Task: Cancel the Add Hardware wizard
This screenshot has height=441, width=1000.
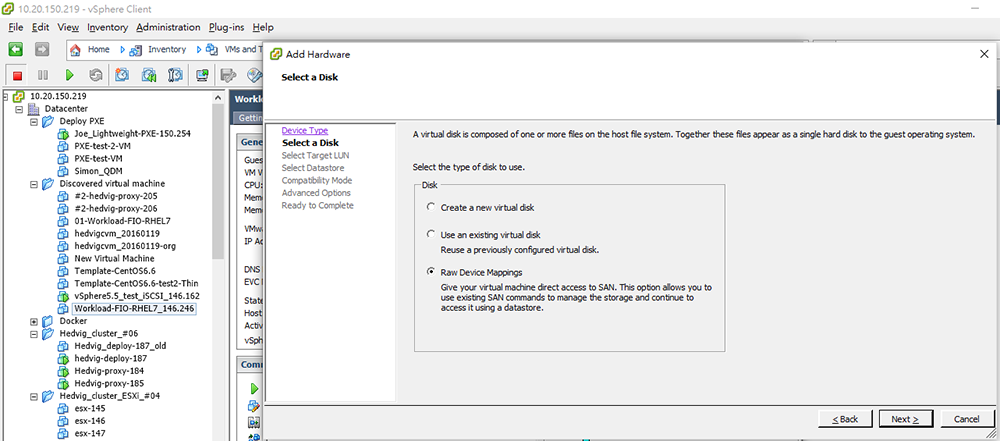Action: pyautogui.click(x=967, y=419)
